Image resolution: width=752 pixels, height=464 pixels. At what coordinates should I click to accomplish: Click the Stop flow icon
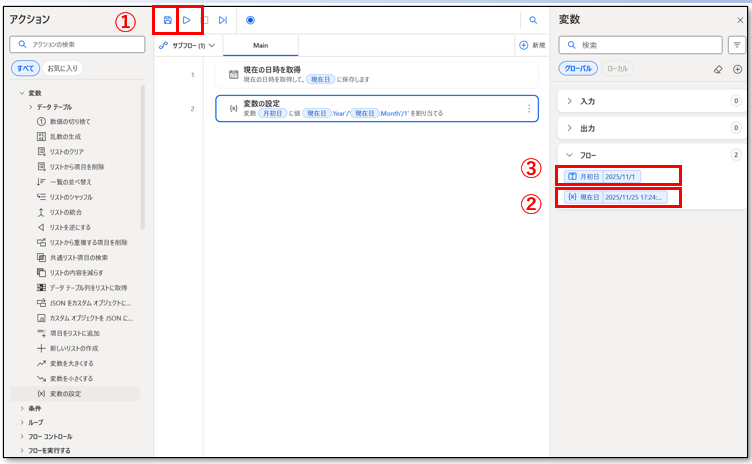[205, 20]
